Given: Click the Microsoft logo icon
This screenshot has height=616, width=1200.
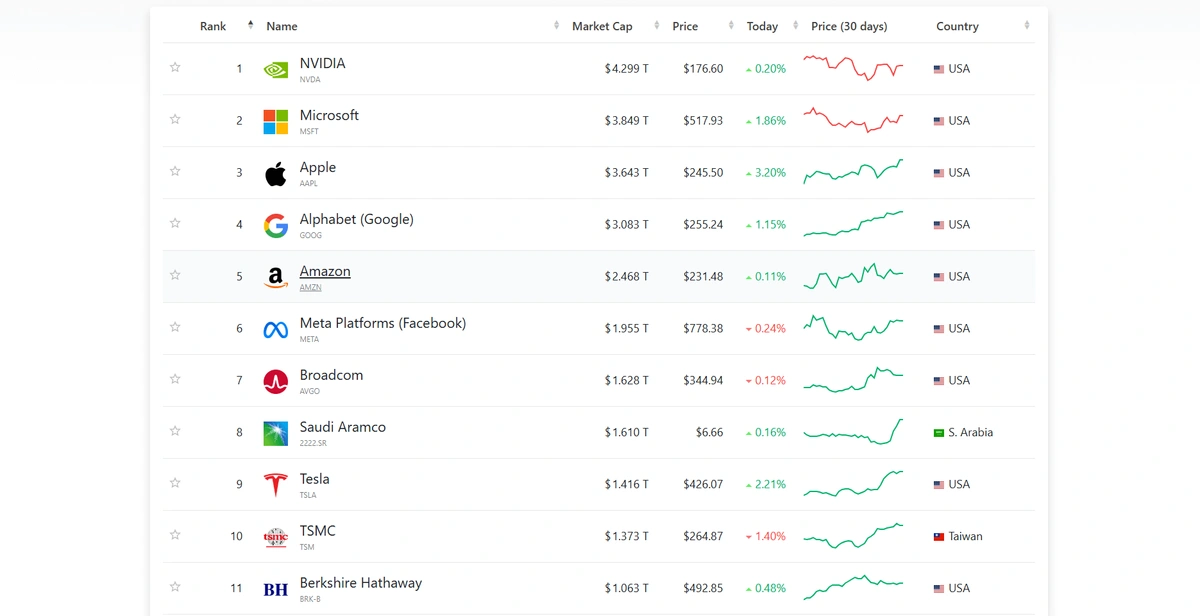Looking at the screenshot, I should coord(275,122).
